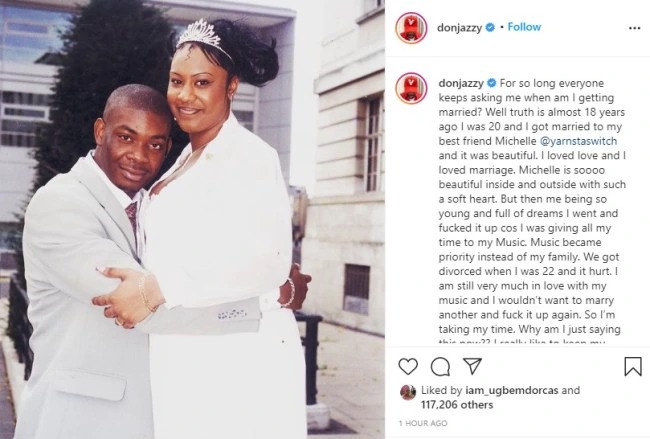650x439 pixels.
Task: Share the post using the paper plane icon
Action: [472, 366]
